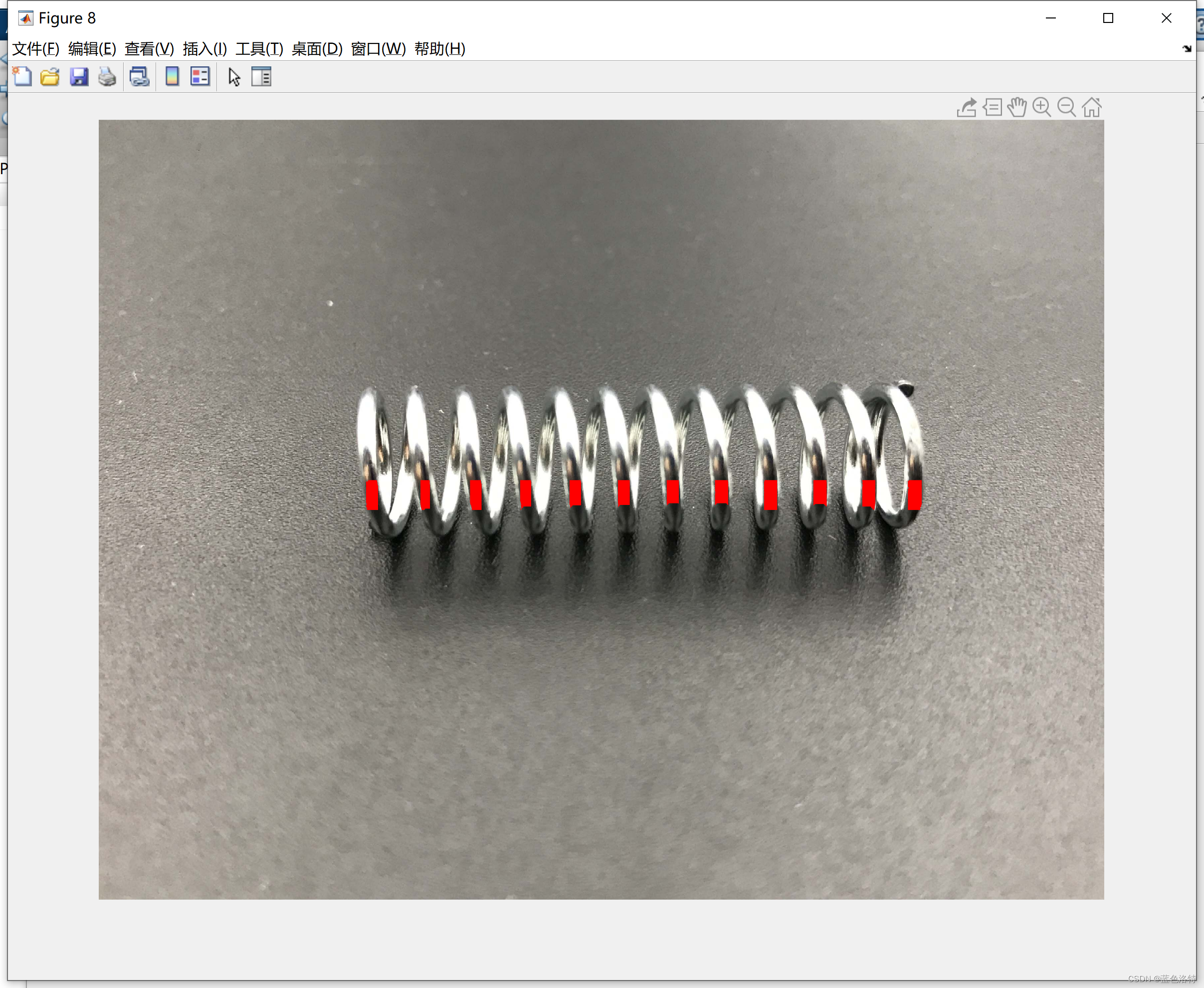The image size is (1204, 988).
Task: Minimize the Figure 8 window
Action: tap(1051, 18)
